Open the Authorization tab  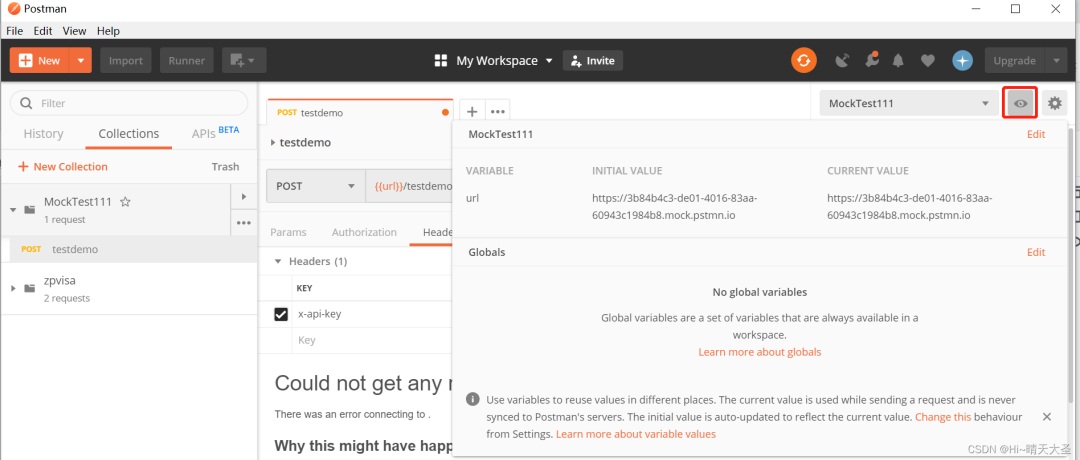[x=364, y=232]
